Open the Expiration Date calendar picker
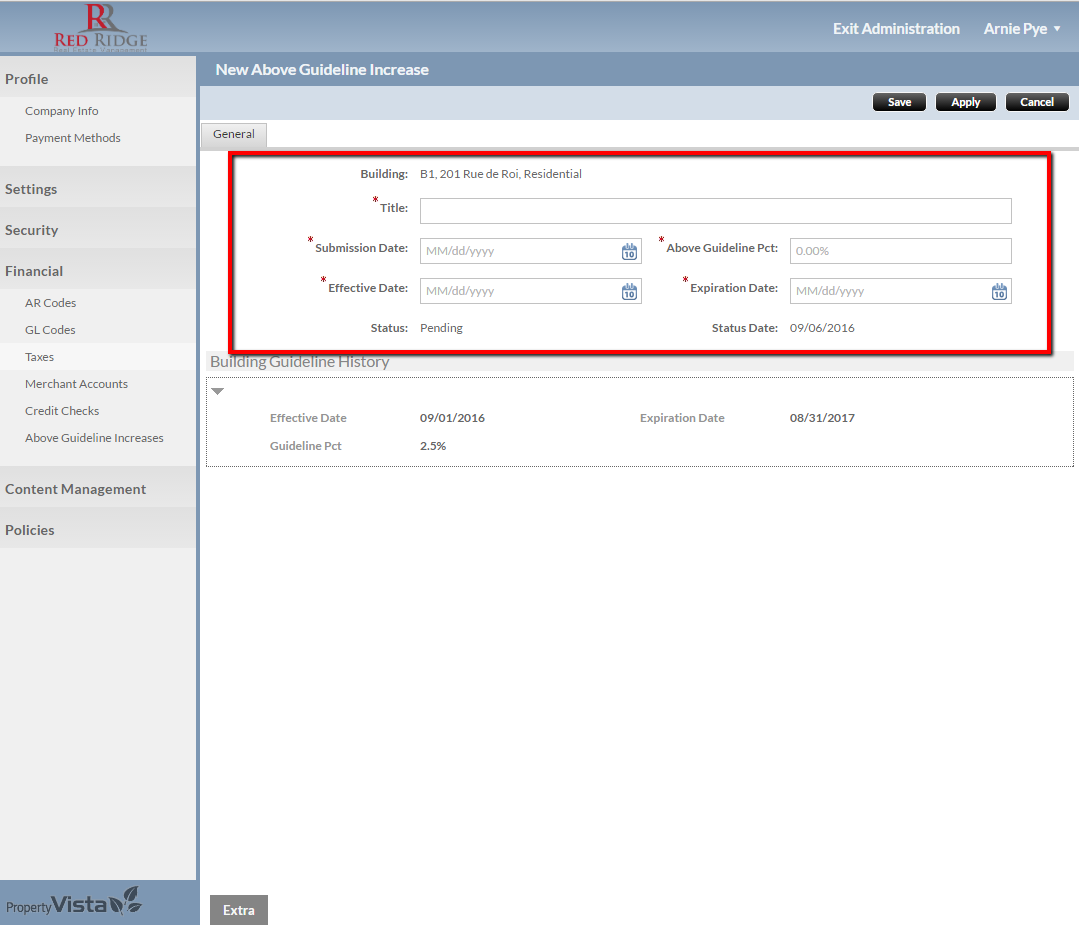Viewport: 1079px width, 925px height. click(x=999, y=292)
